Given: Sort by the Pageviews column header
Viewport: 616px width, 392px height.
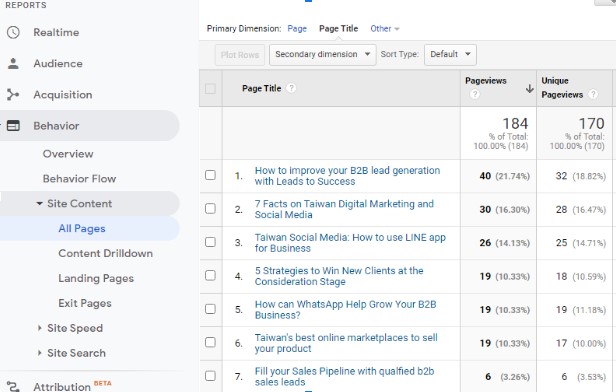Looking at the screenshot, I should [486, 81].
